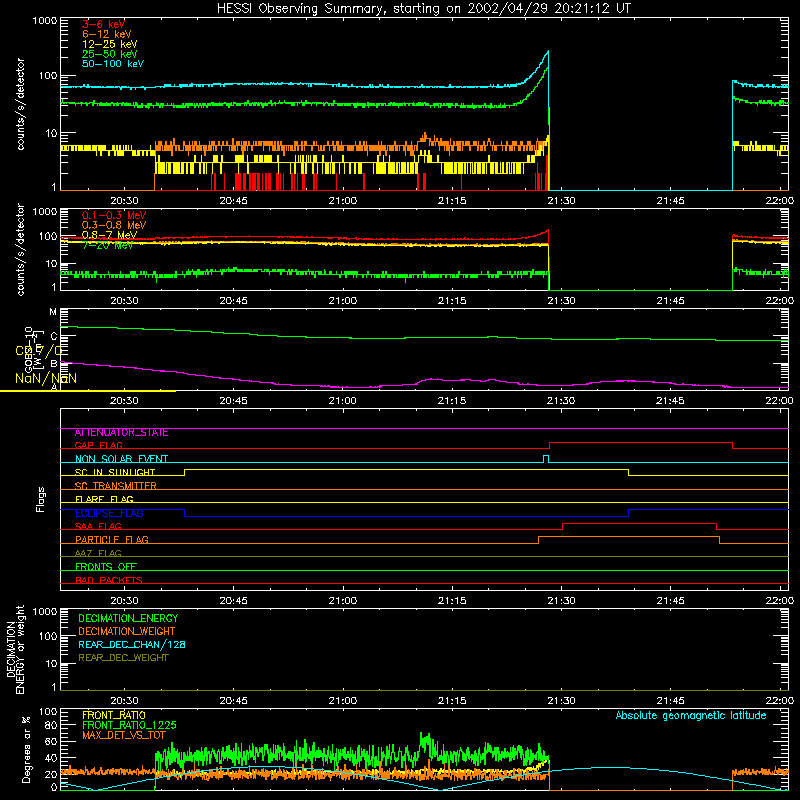Click the FLARE_FLAG label
Image resolution: width=800 pixels, height=800 pixels.
coord(104,499)
